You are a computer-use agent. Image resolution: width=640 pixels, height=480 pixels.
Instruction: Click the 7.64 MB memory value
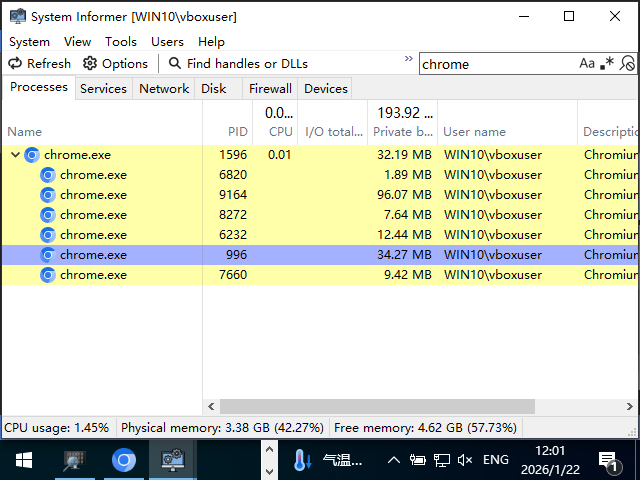[x=407, y=215]
